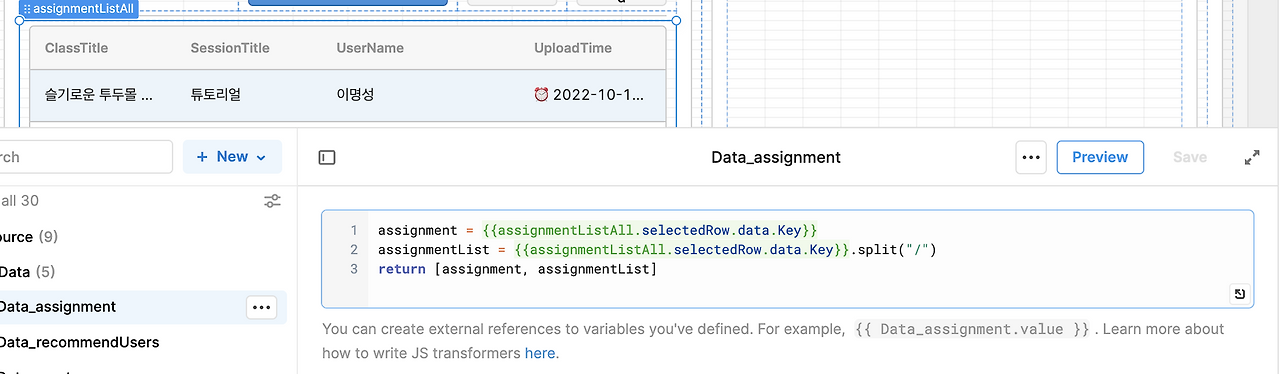Focus the query search field

[x=86, y=157]
